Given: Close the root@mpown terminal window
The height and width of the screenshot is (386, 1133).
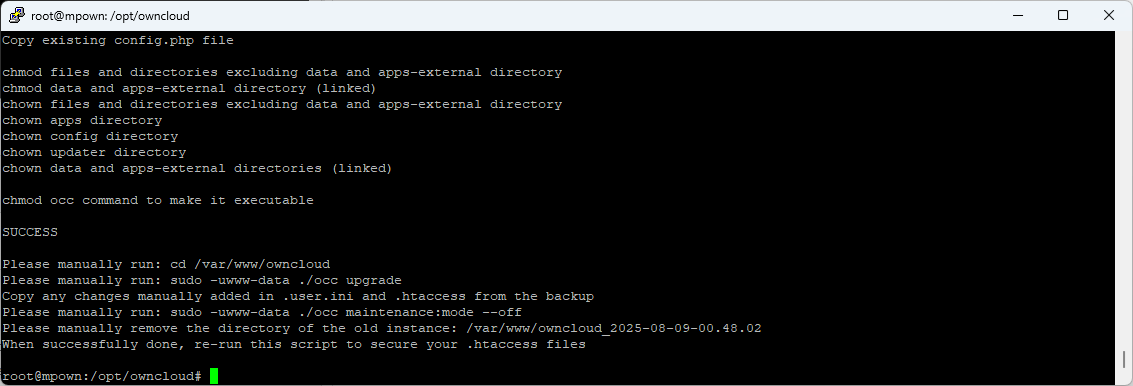Looking at the screenshot, I should point(1109,15).
